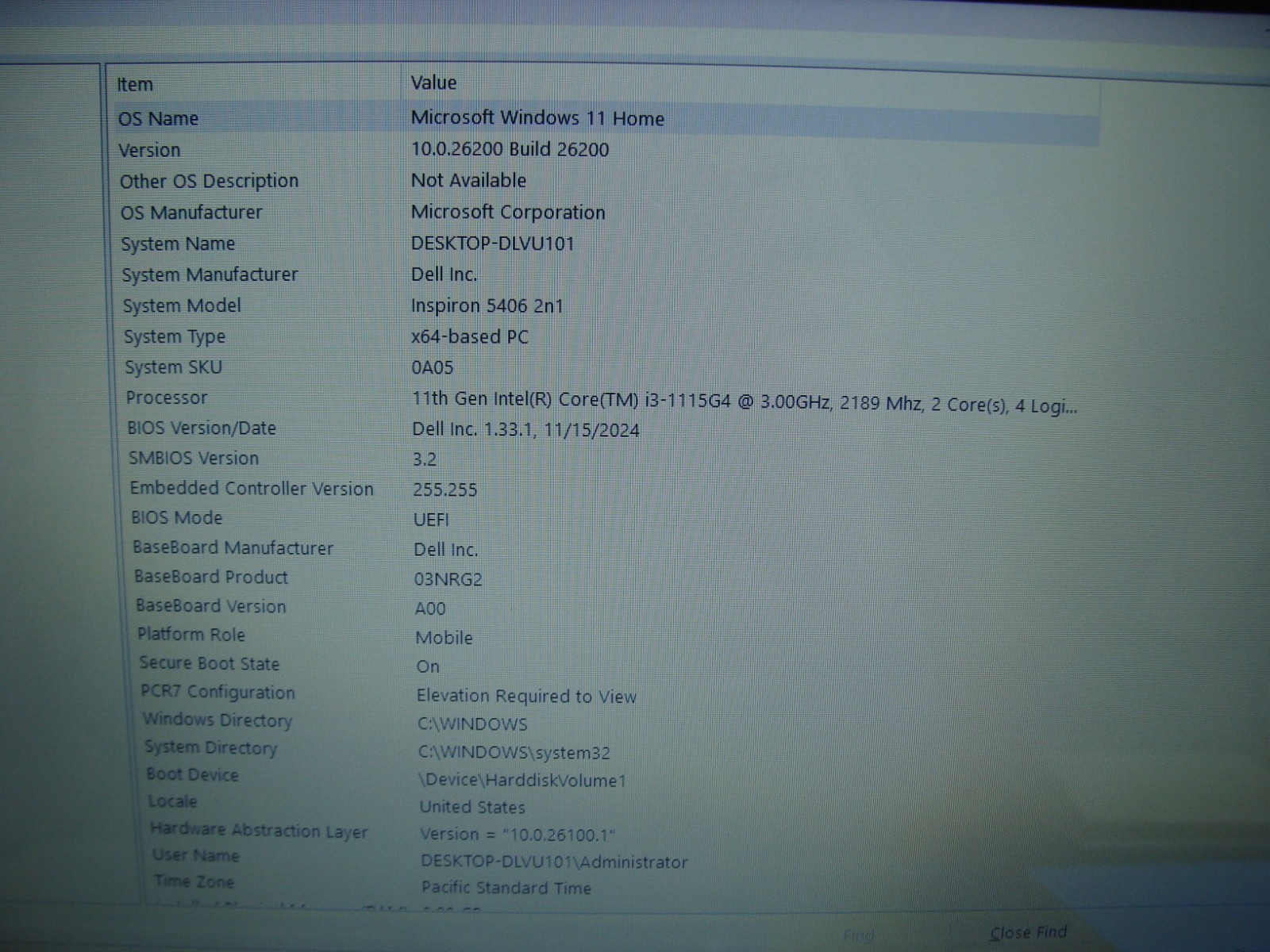Screen dimensions: 1270x952
Task: Click 'Elevation Required to View' value
Action: tap(526, 696)
